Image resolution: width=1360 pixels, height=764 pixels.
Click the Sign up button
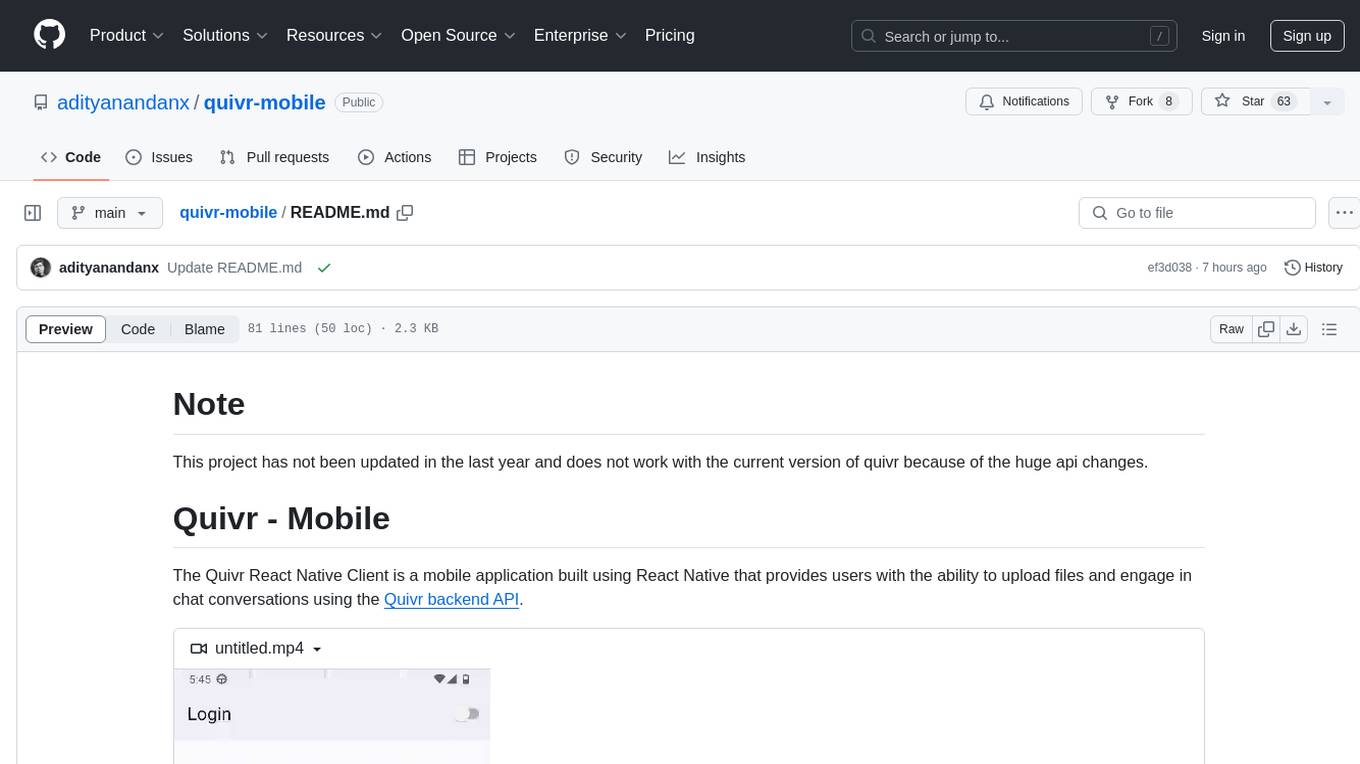tap(1307, 36)
